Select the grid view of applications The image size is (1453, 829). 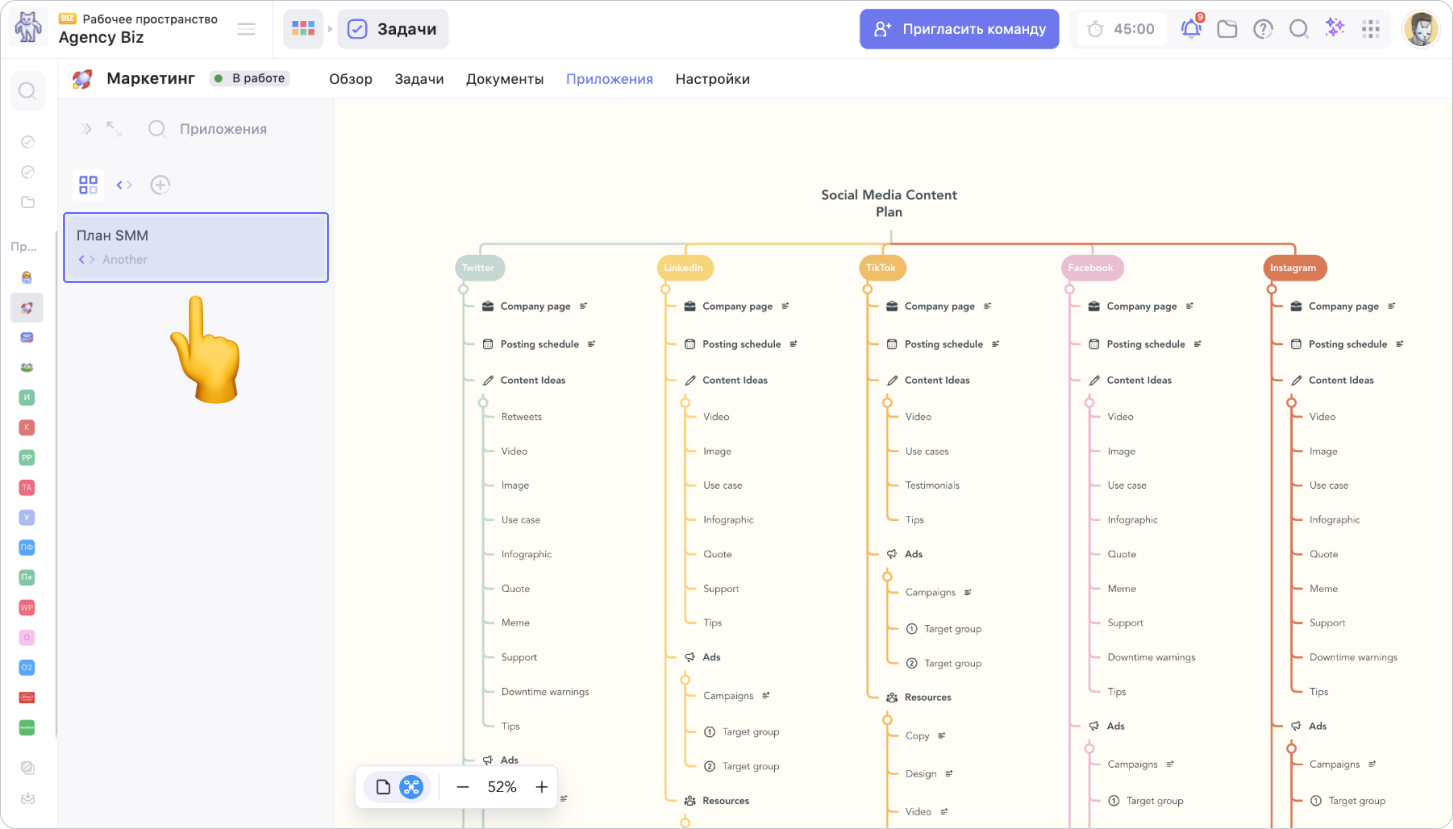(x=89, y=185)
